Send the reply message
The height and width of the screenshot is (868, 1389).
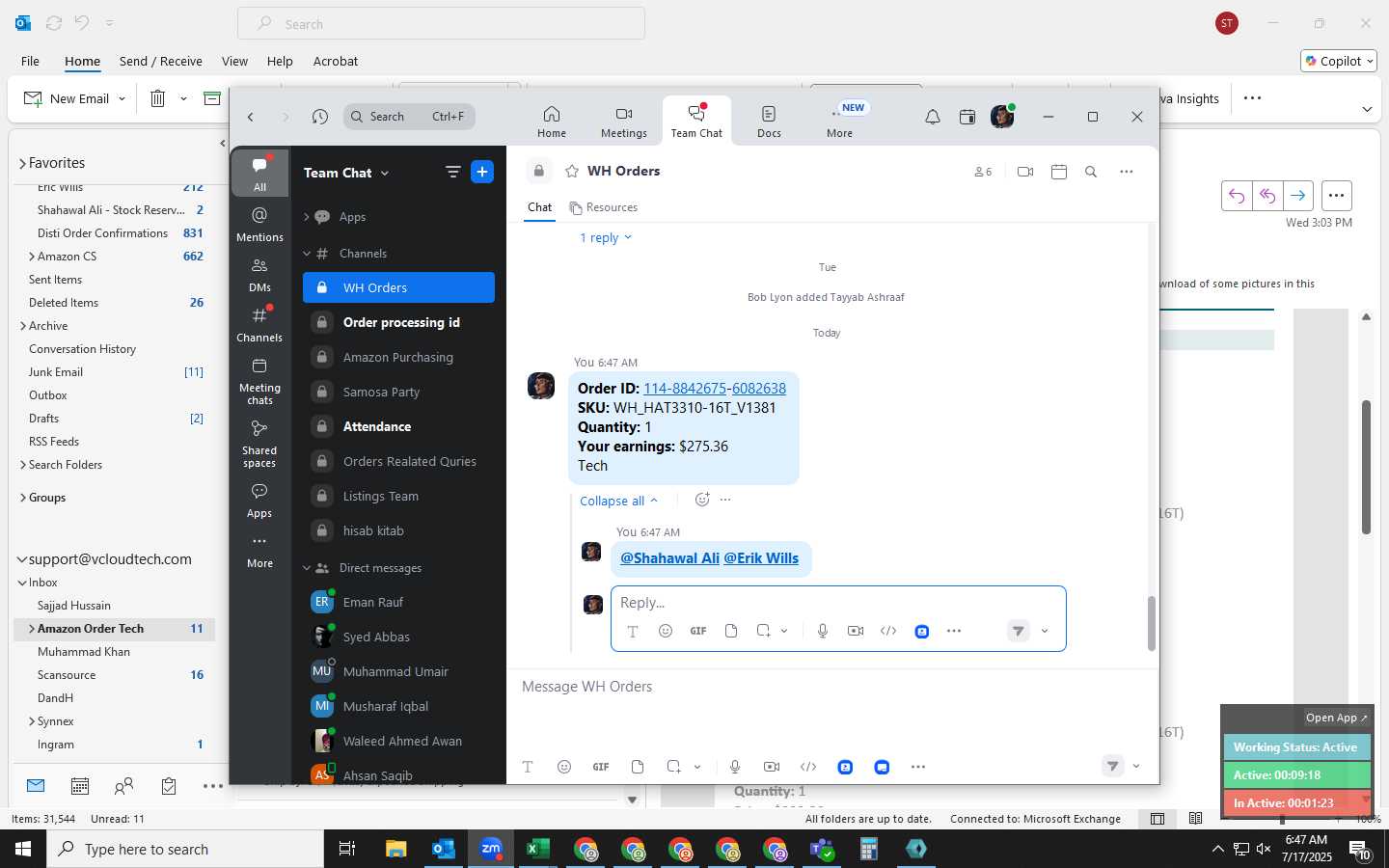point(1019,631)
